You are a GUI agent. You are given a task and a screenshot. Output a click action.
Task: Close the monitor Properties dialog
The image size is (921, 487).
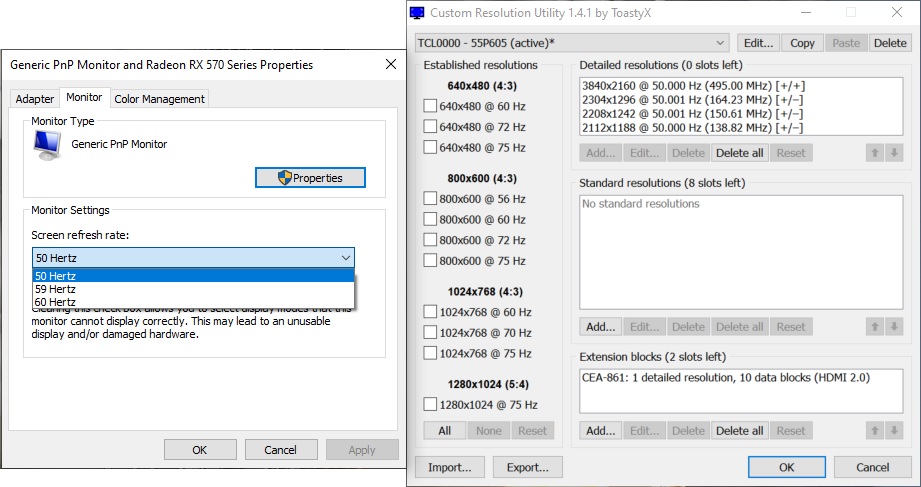(x=390, y=64)
